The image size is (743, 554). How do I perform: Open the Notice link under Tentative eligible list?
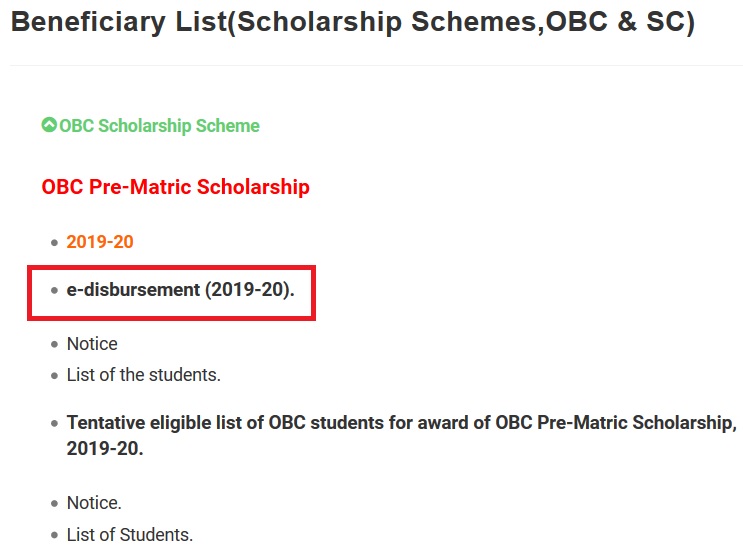pyautogui.click(x=94, y=503)
